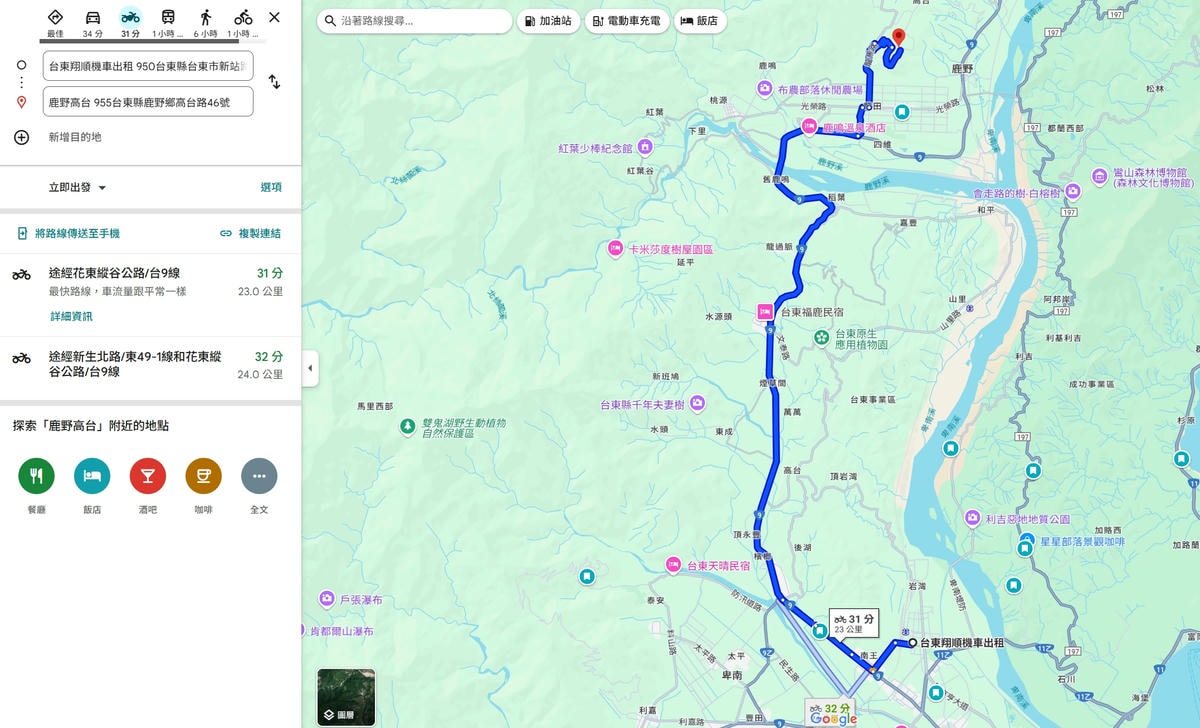Viewport: 1200px width, 728px height.
Task: Filter map by 加油站 gas stations
Action: (548, 20)
